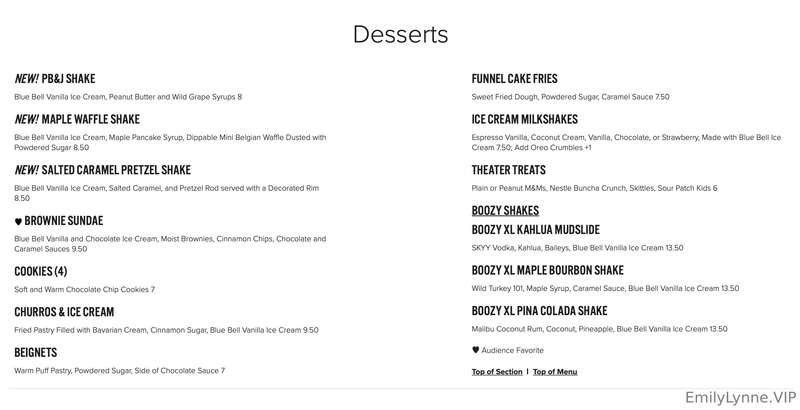This screenshot has width=800, height=410.
Task: Click the PB&J Shake item title
Action: [x=55, y=79]
